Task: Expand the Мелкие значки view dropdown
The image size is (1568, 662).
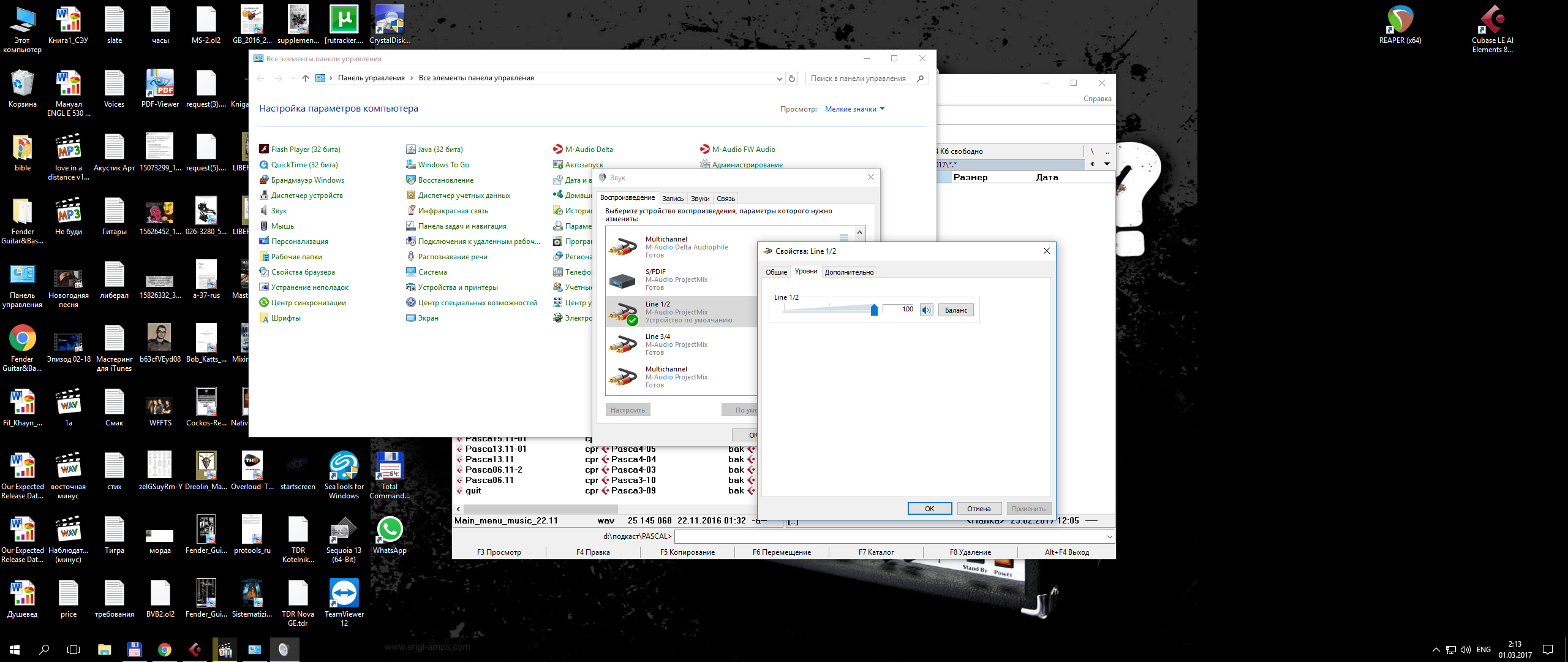Action: point(854,109)
